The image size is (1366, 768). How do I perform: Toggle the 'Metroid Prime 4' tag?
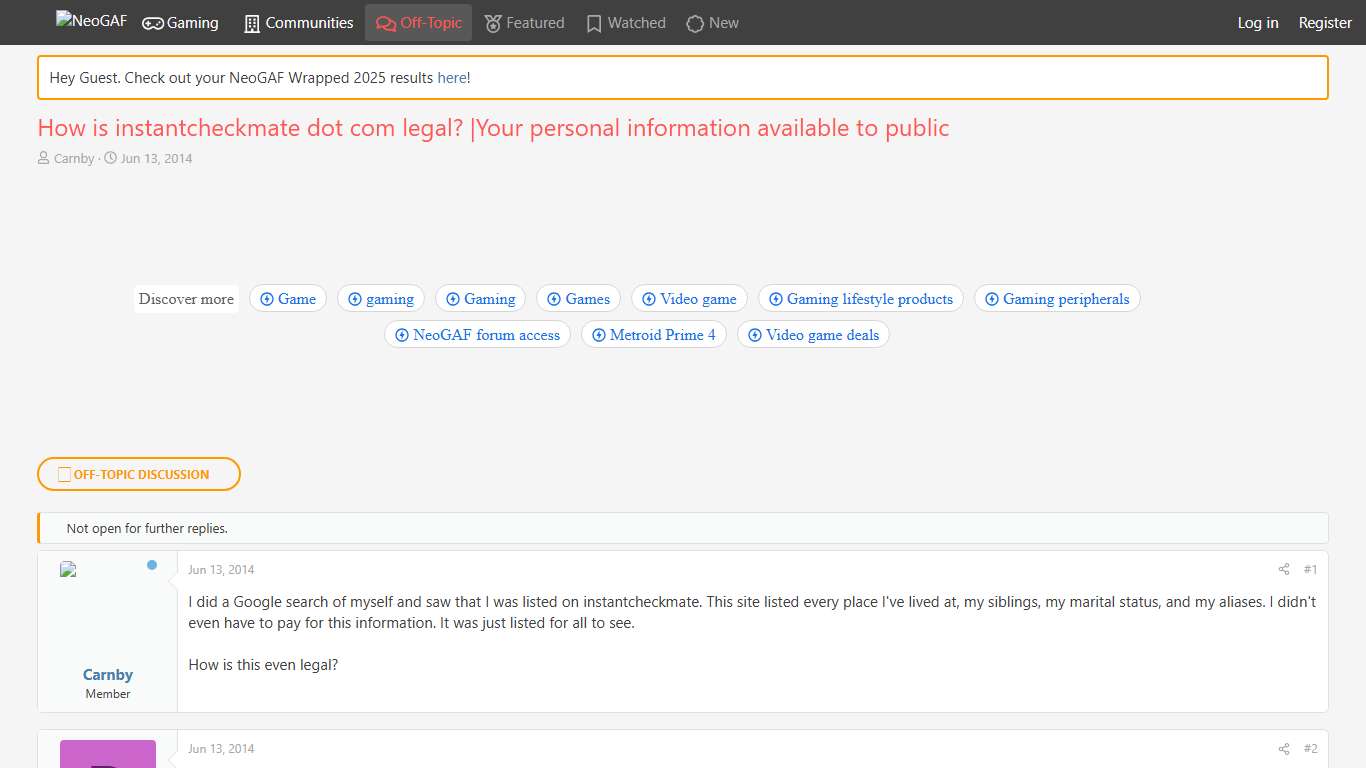pos(654,334)
